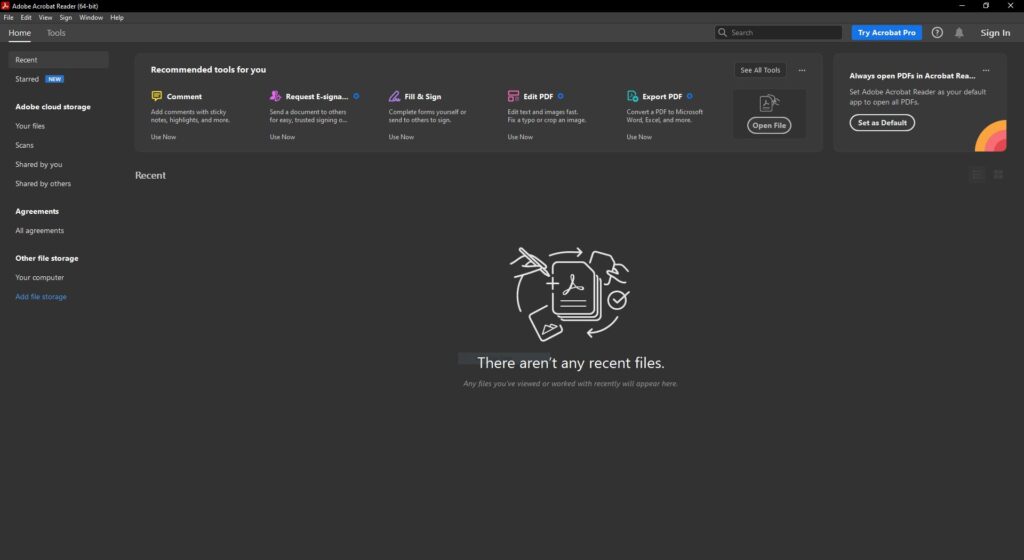Switch Recent files to list view
This screenshot has height=560, width=1024.
coord(978,174)
